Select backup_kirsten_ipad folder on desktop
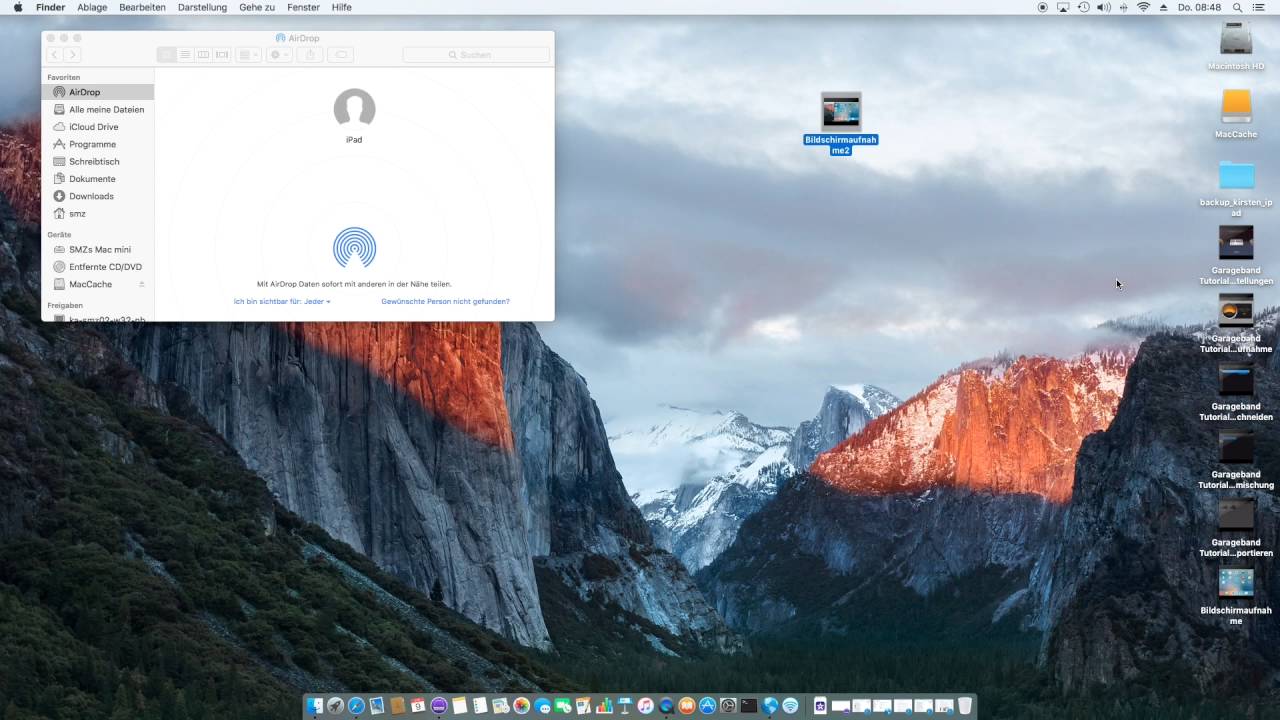1280x720 pixels. click(x=1236, y=187)
